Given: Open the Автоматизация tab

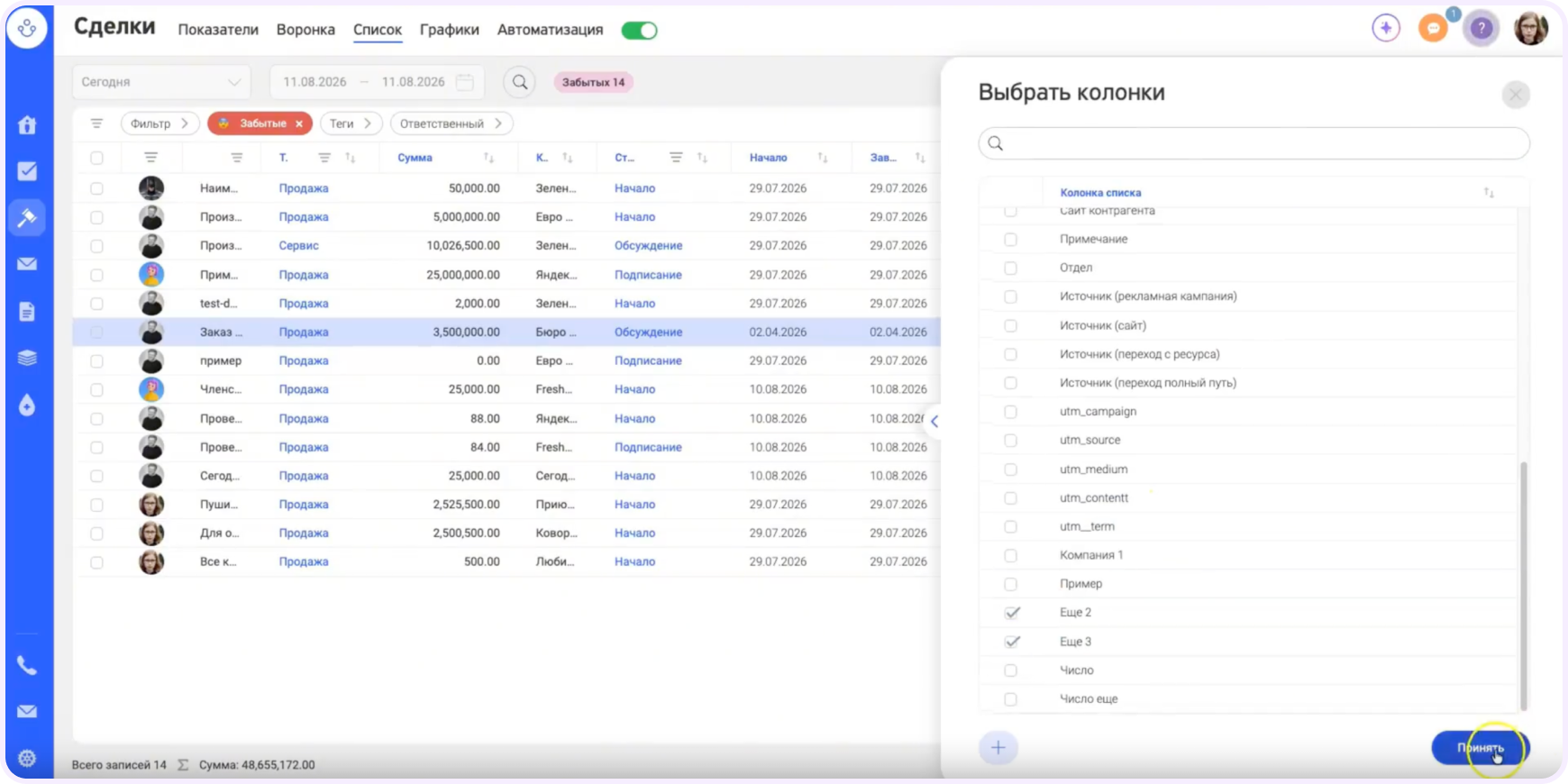Looking at the screenshot, I should pyautogui.click(x=551, y=30).
